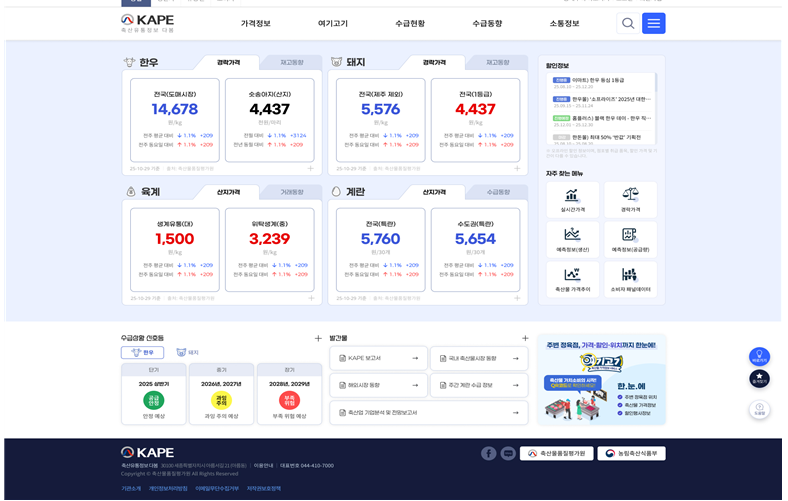Open the blue hamburger menu button
This screenshot has width=788, height=501.
(654, 23)
